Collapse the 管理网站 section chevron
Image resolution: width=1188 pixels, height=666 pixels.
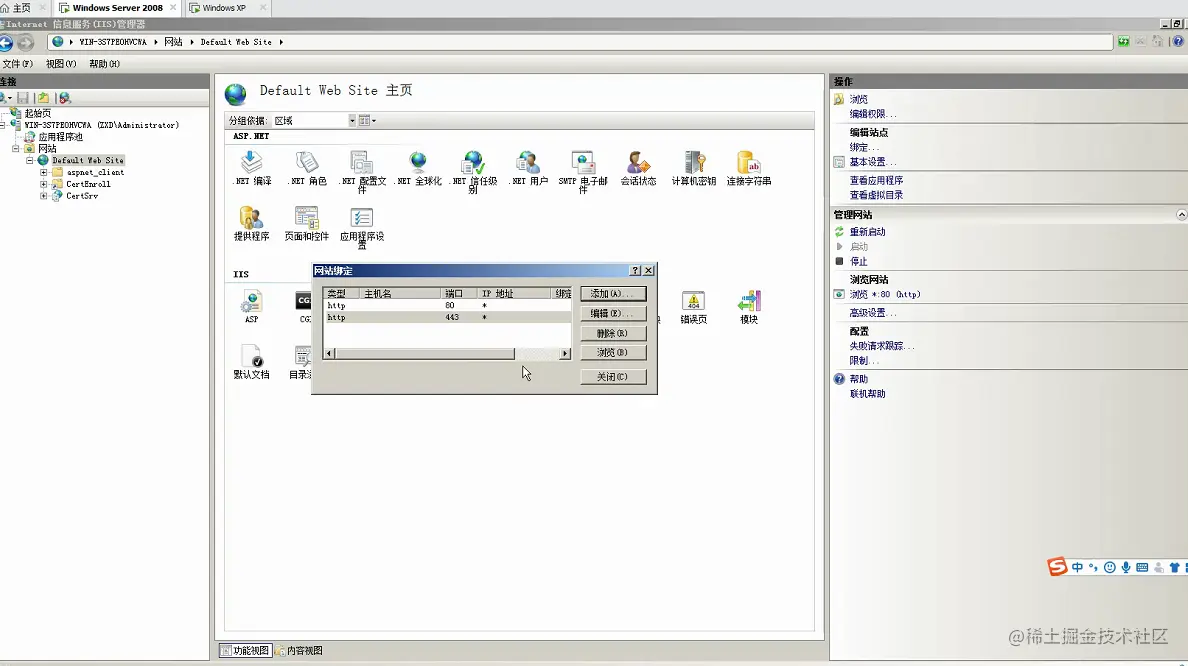pos(1181,215)
